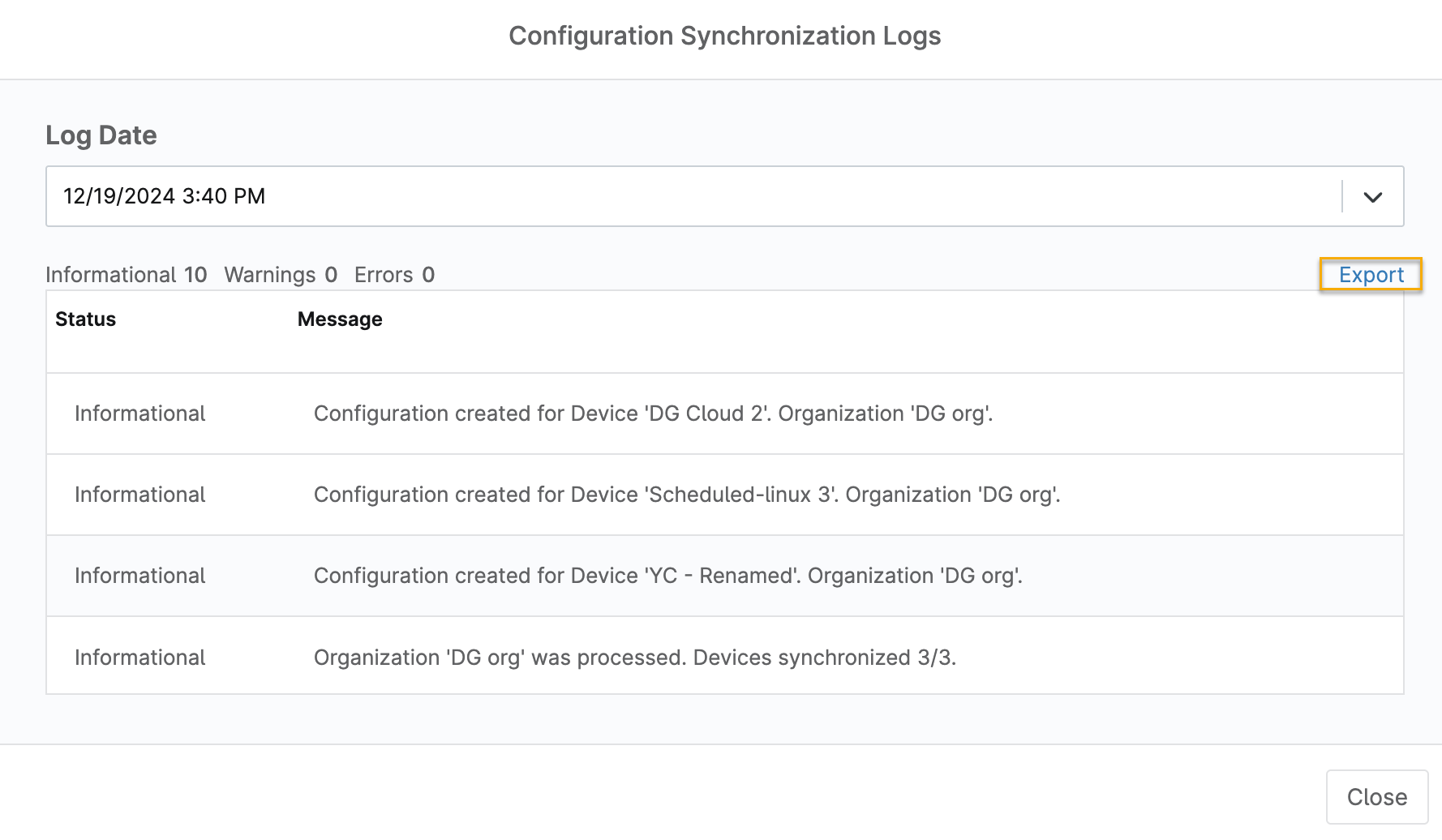Click Informational status in Scheduled-linux 3 row
Image resolution: width=1442 pixels, height=840 pixels.
[139, 495]
